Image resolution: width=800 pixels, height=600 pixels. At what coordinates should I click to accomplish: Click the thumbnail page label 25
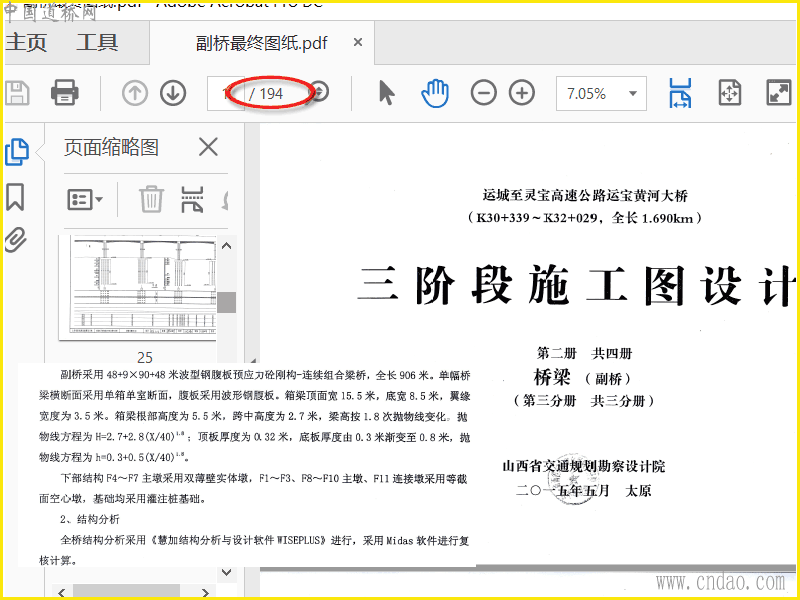[145, 357]
